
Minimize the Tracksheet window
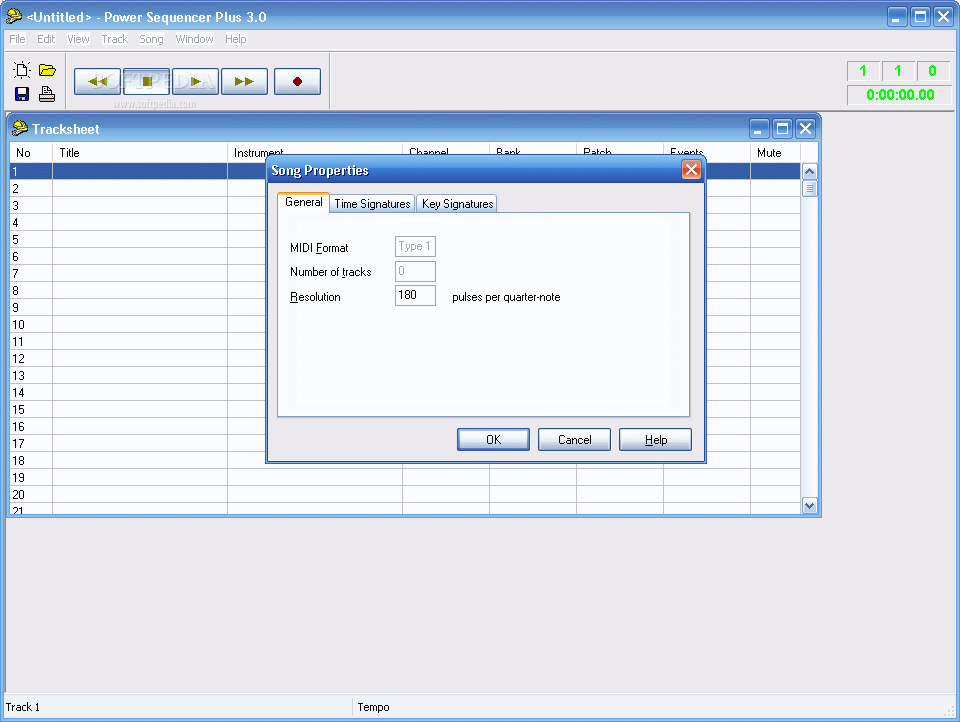click(759, 129)
